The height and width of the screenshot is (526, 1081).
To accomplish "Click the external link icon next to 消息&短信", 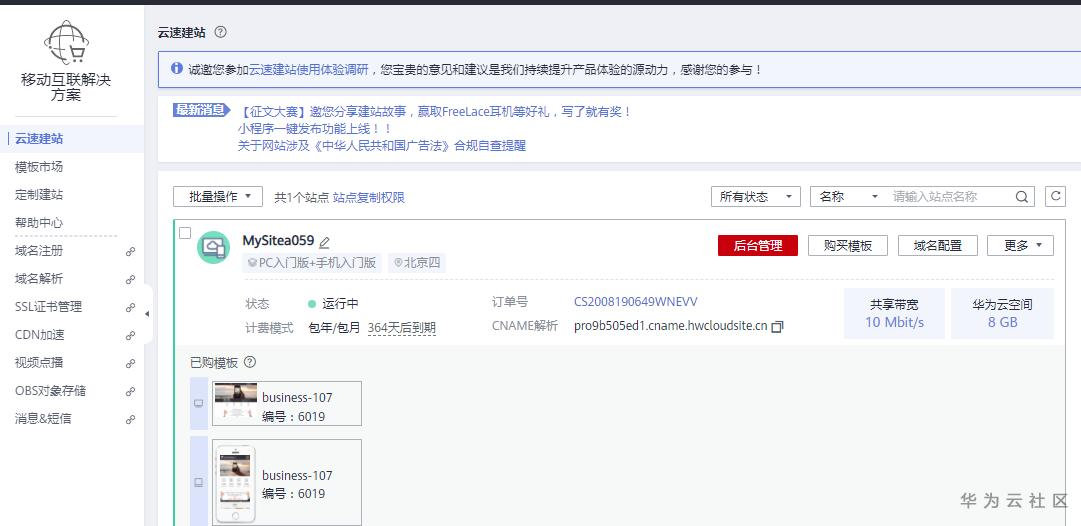I will tap(130, 419).
